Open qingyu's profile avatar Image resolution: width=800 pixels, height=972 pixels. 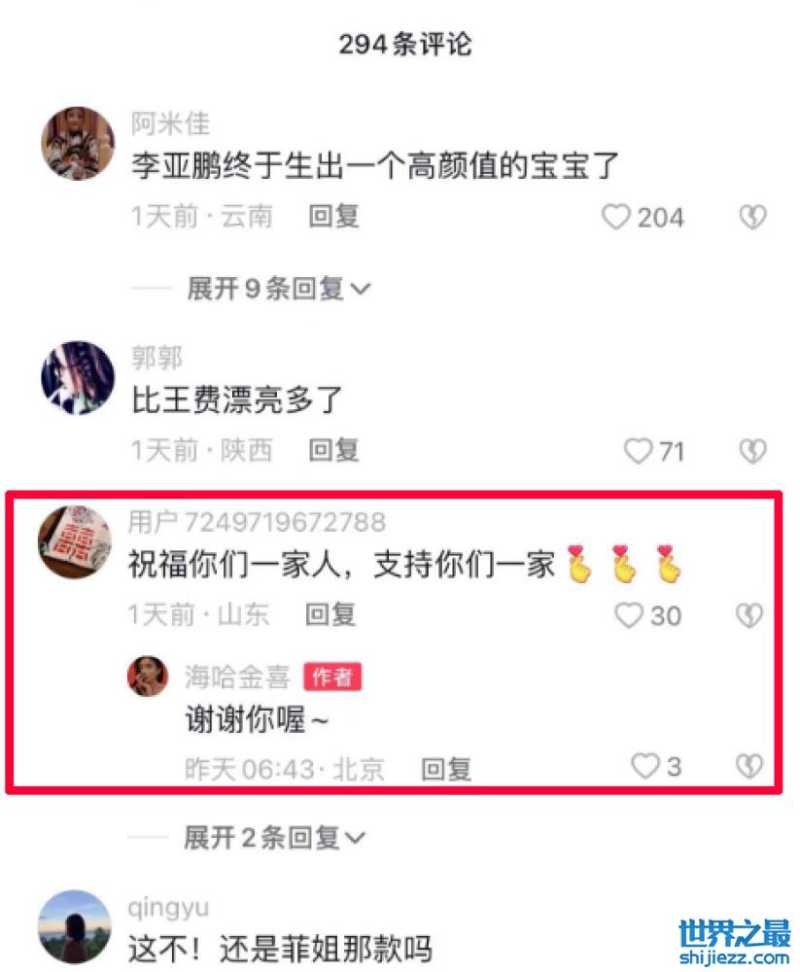(75, 927)
